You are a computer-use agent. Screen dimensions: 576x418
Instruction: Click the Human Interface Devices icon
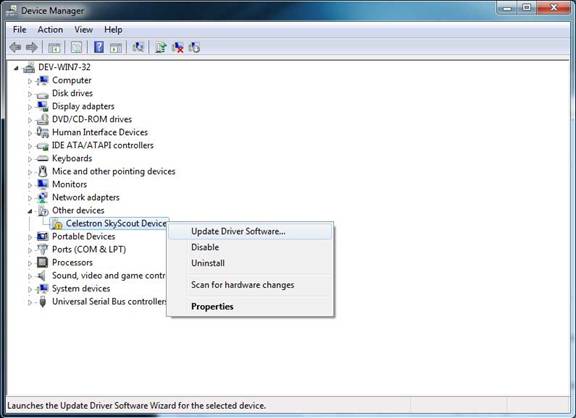[x=43, y=132]
